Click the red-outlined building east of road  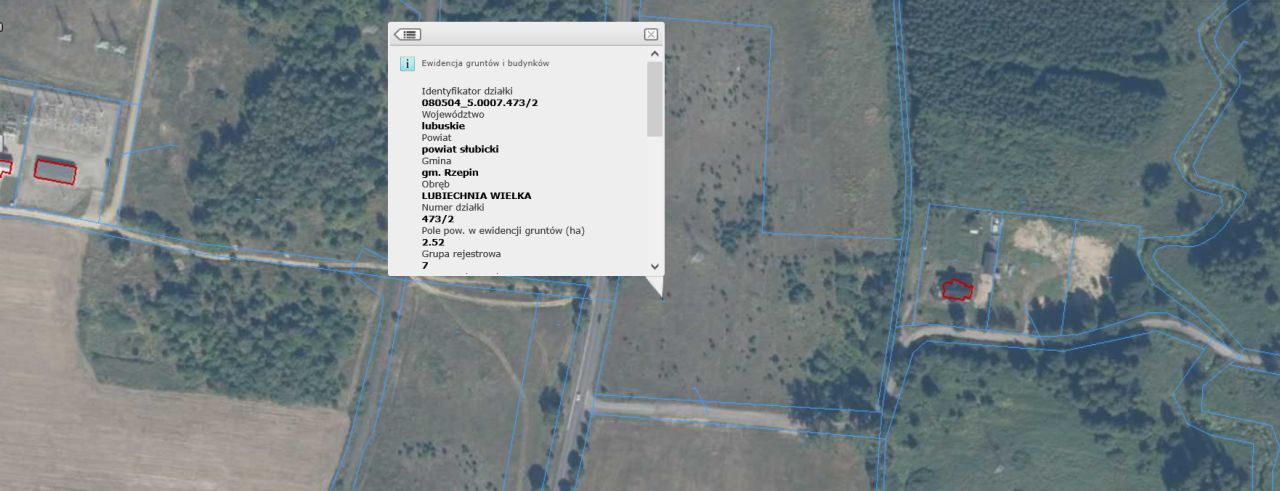(957, 290)
